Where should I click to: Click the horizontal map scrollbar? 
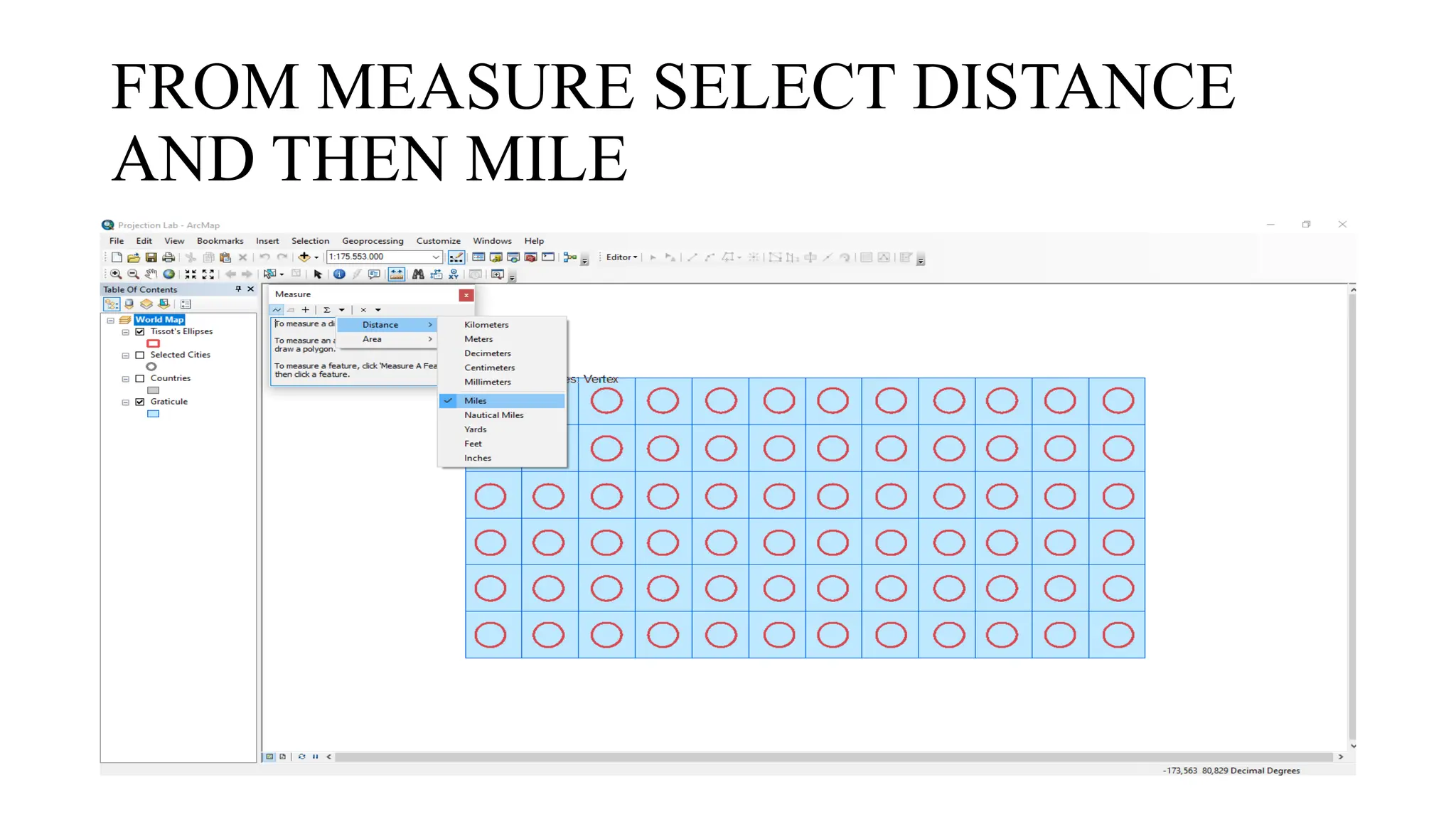pos(834,757)
